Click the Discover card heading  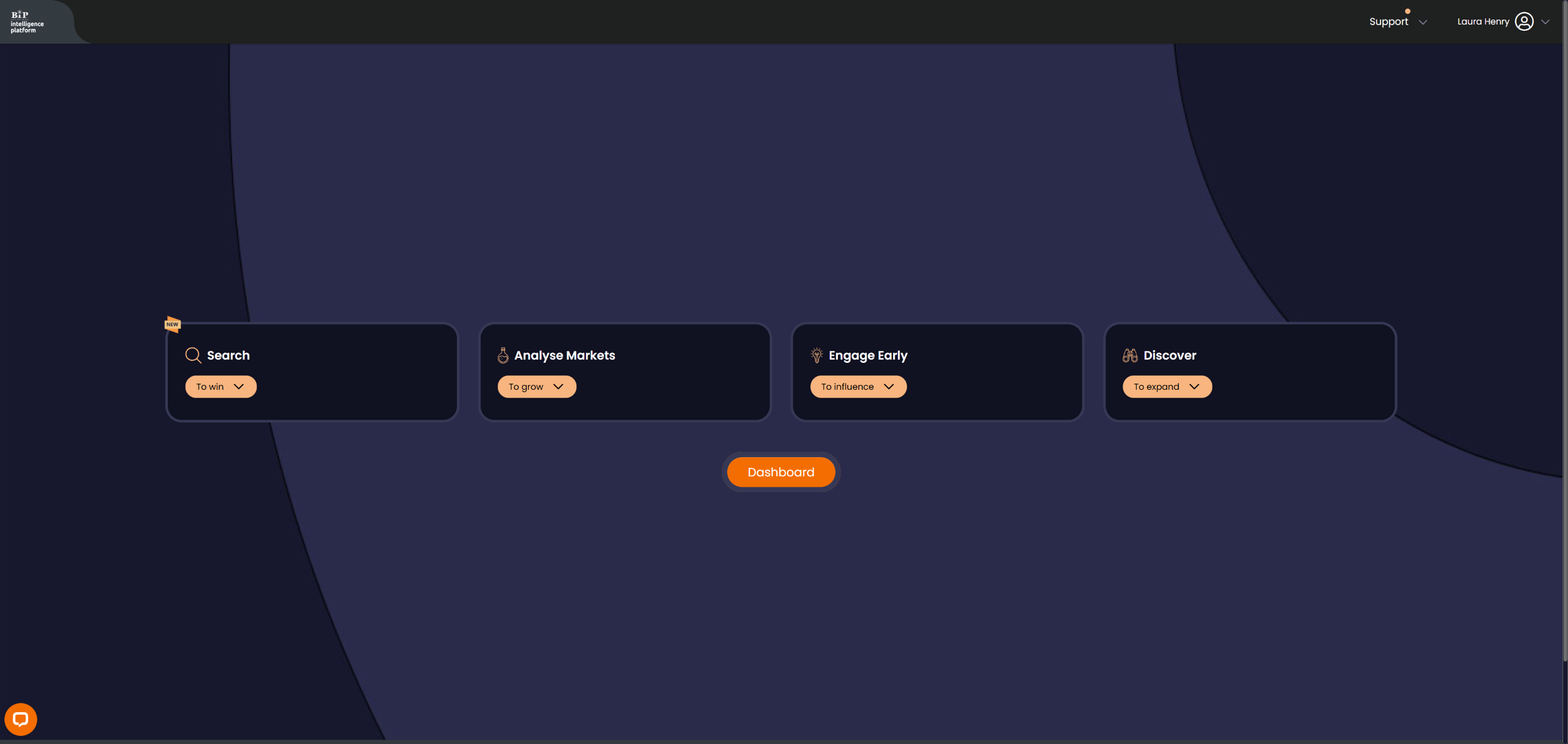coord(1169,355)
